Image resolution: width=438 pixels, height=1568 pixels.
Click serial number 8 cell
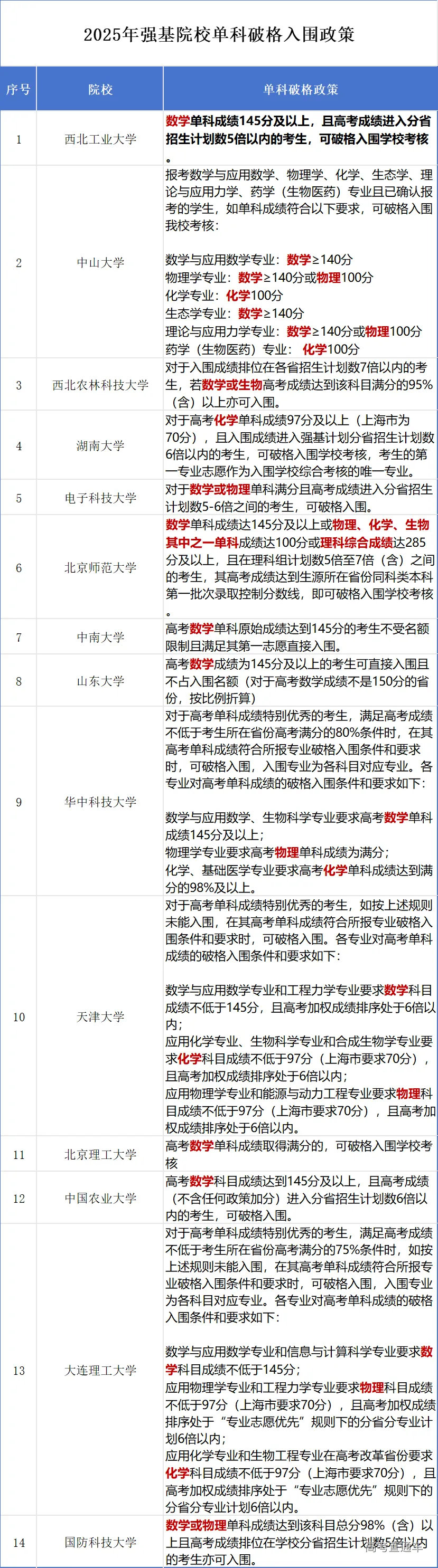(x=18, y=680)
